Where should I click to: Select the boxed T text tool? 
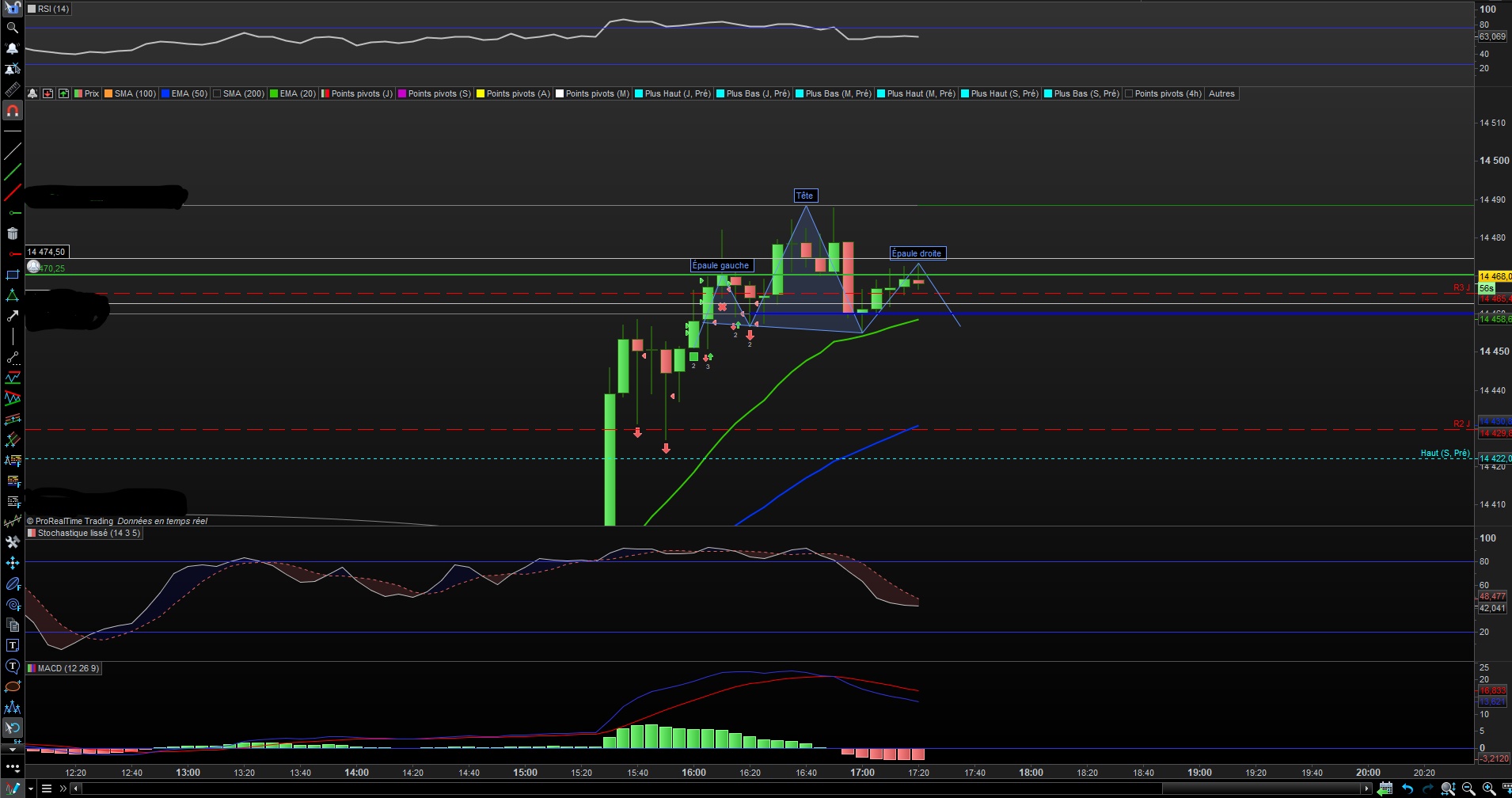[12, 645]
